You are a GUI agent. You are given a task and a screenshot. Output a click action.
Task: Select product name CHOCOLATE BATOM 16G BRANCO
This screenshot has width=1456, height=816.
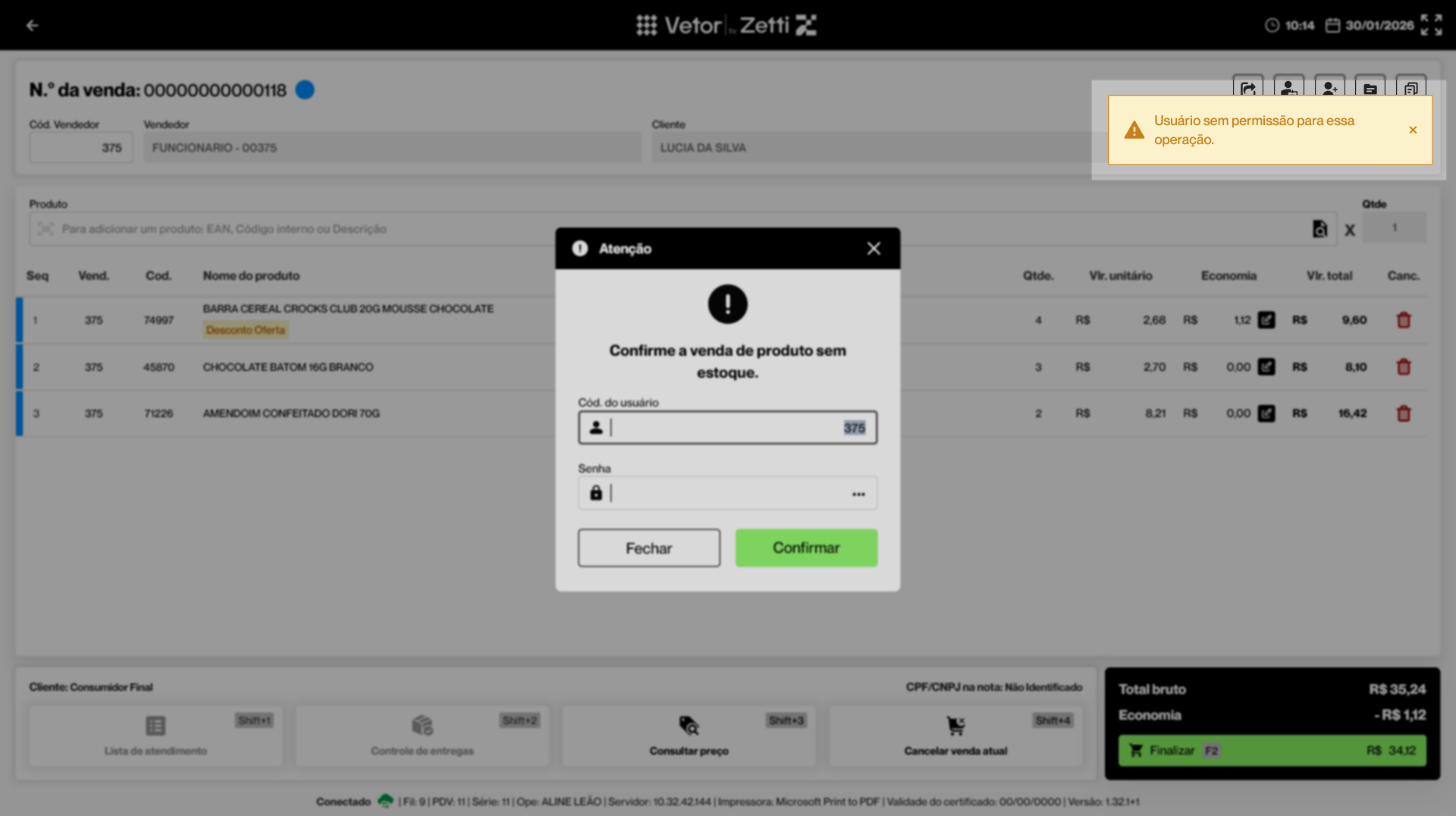pyautogui.click(x=288, y=367)
